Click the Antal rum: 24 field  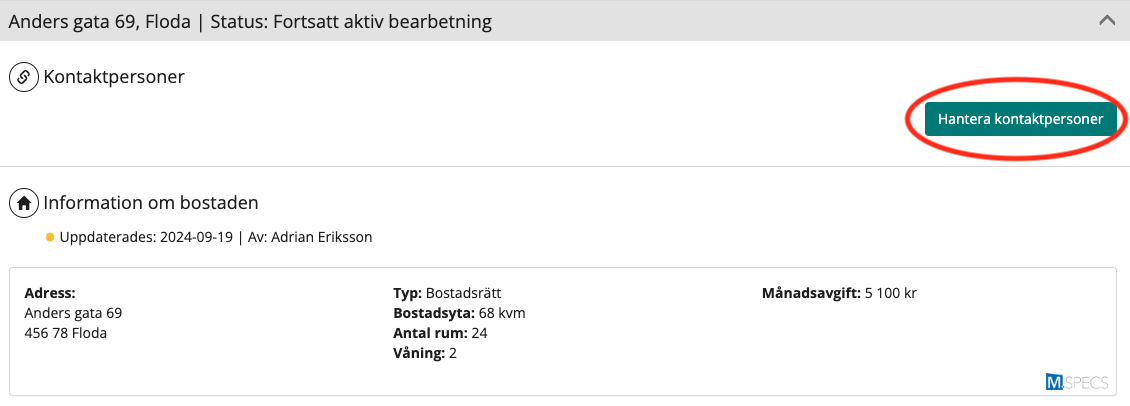tap(440, 333)
